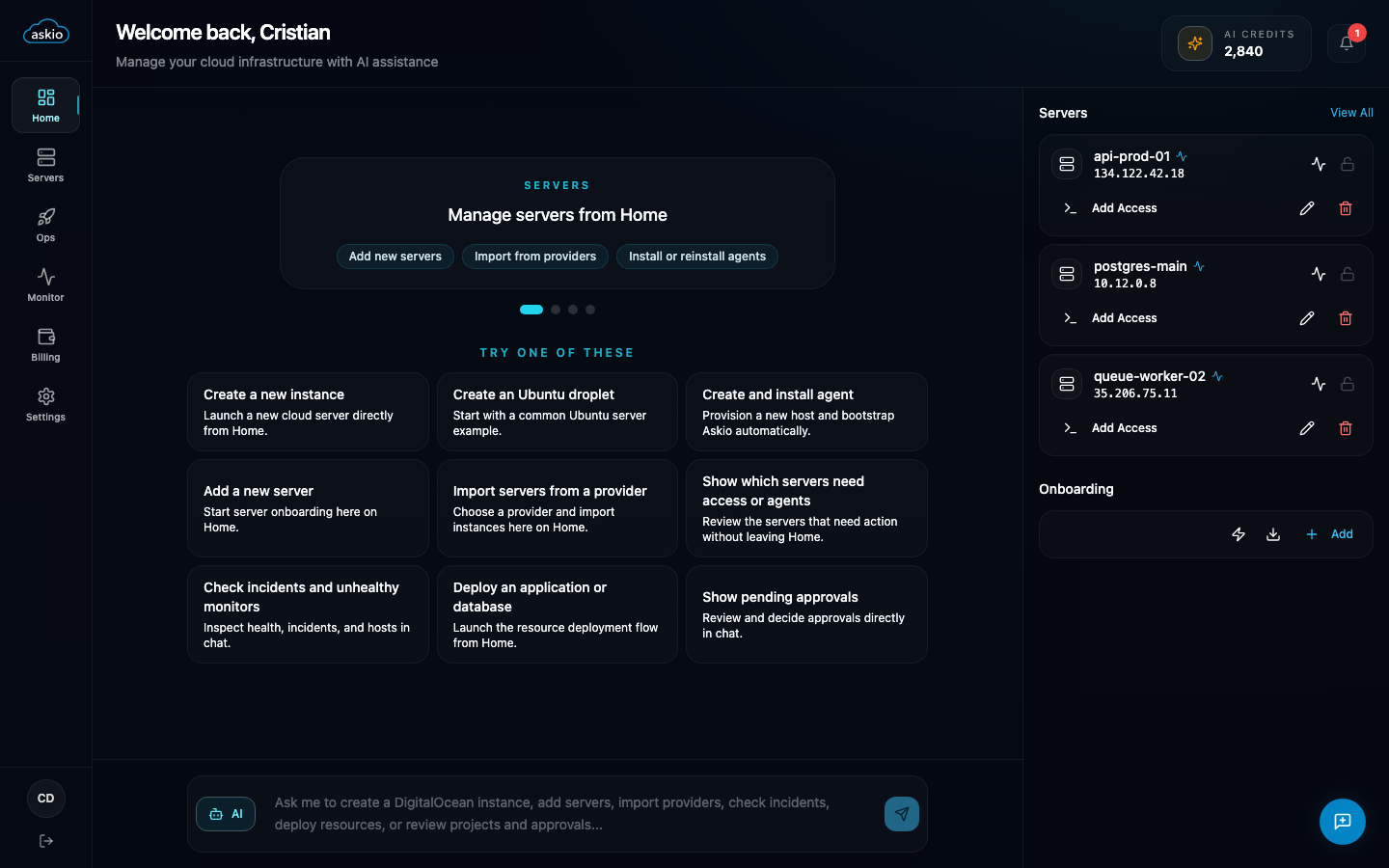
Task: Choose Add a new server card
Action: (308, 508)
